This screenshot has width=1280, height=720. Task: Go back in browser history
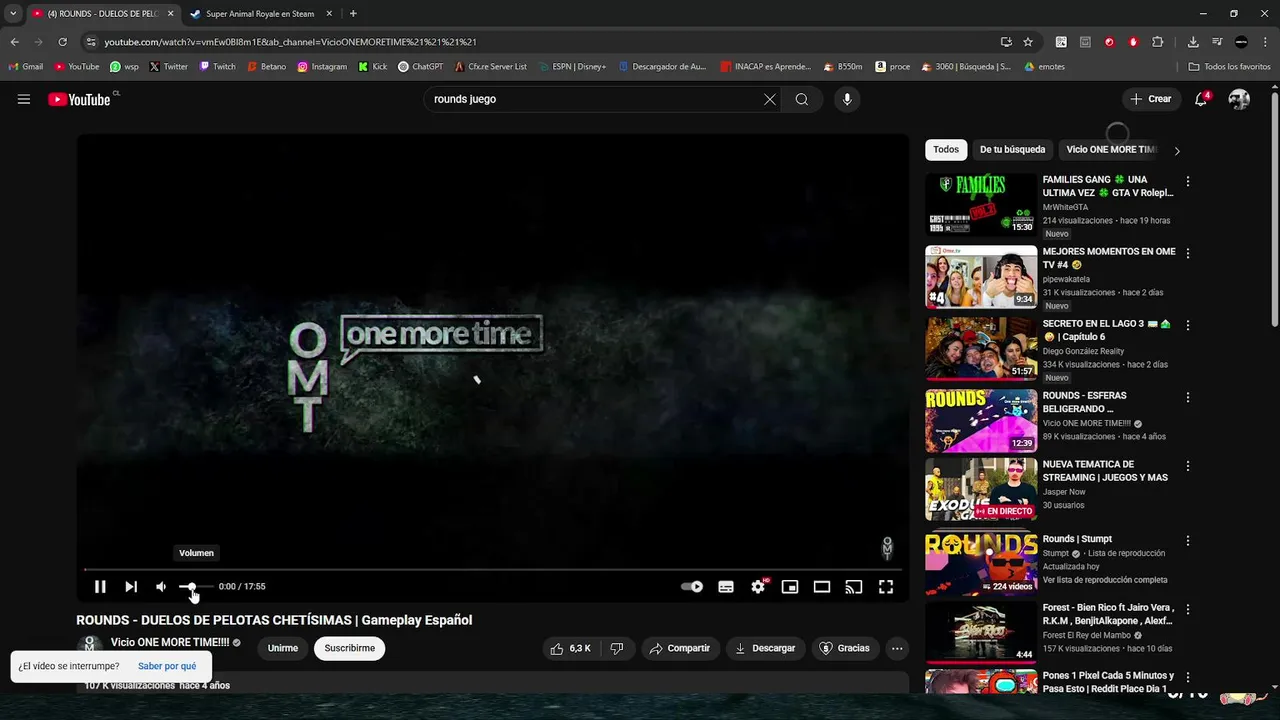tap(14, 42)
